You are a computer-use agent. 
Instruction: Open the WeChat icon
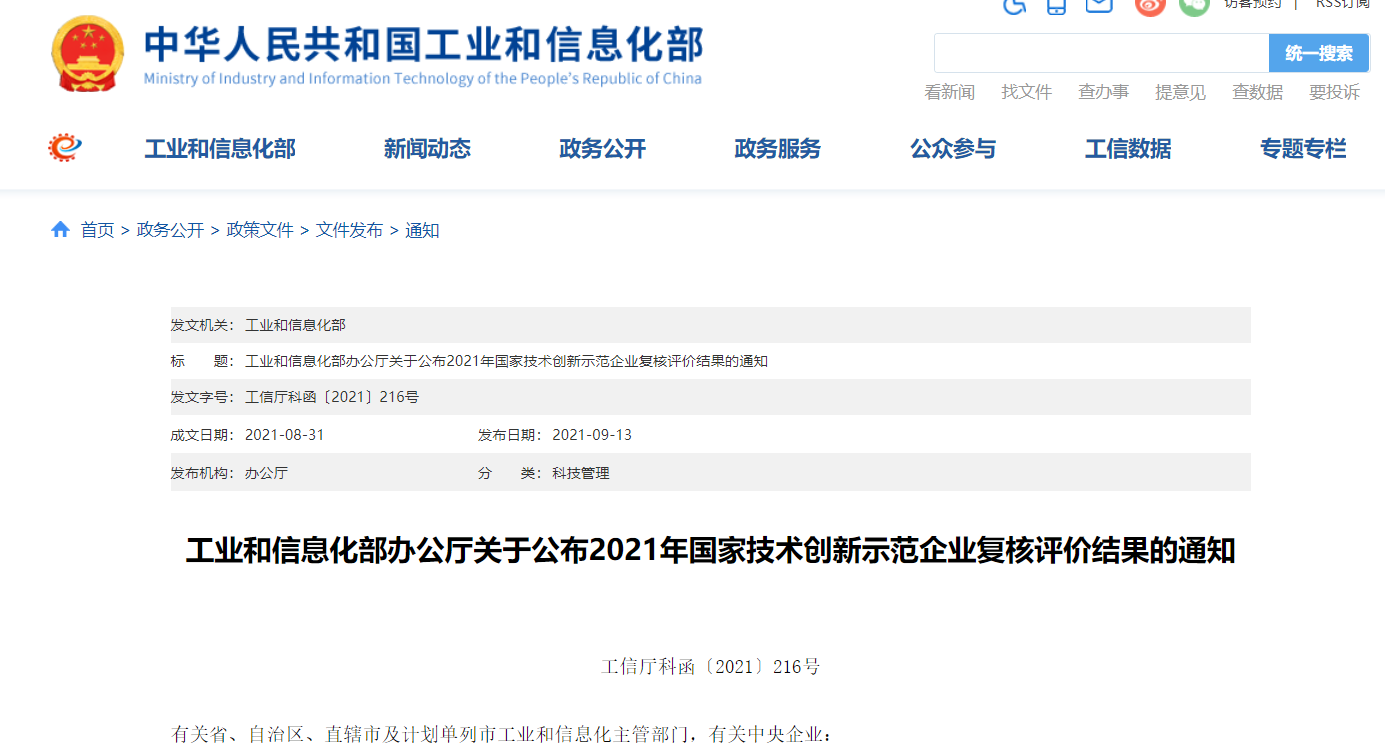tap(1194, 5)
